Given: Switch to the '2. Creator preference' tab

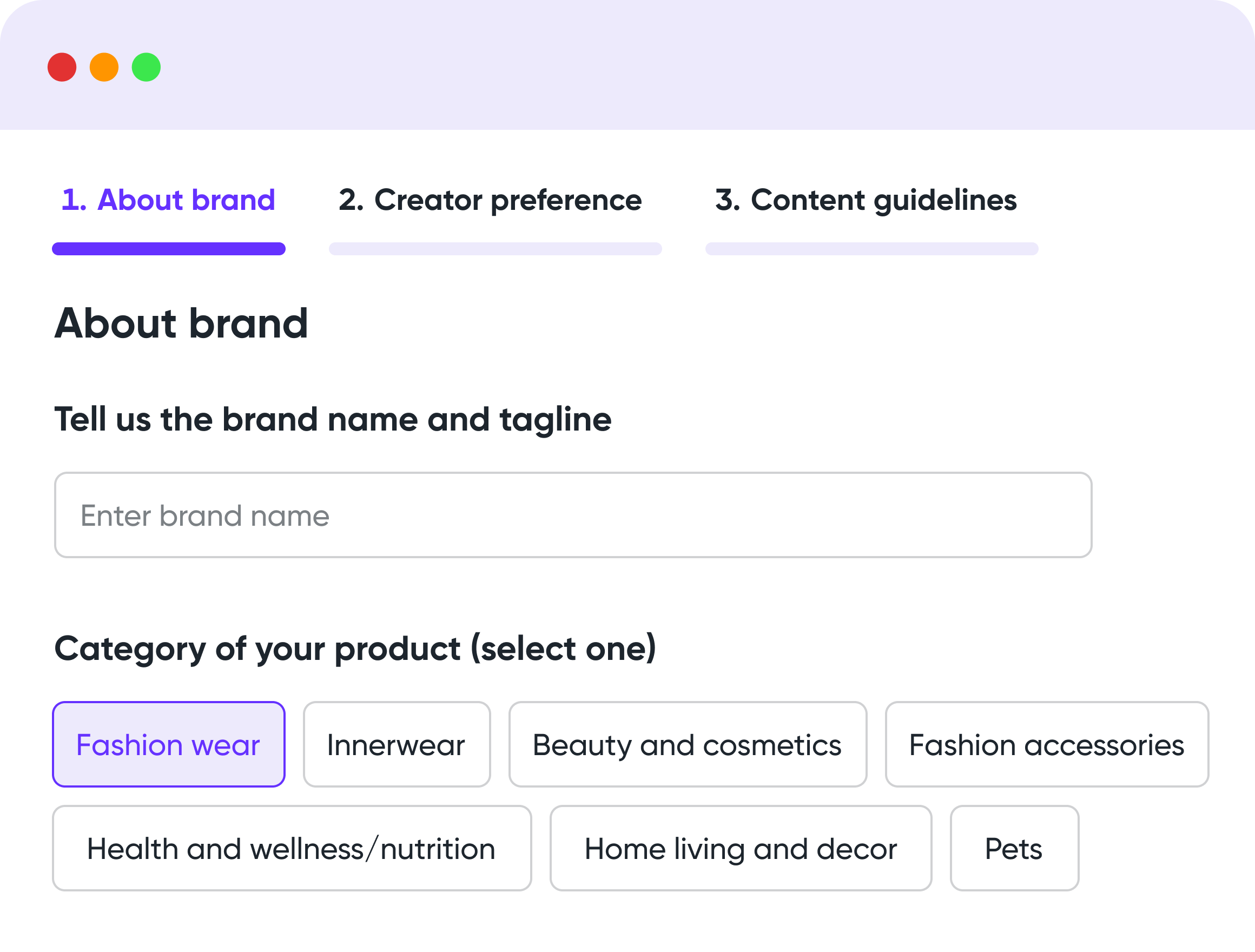Looking at the screenshot, I should pyautogui.click(x=490, y=200).
